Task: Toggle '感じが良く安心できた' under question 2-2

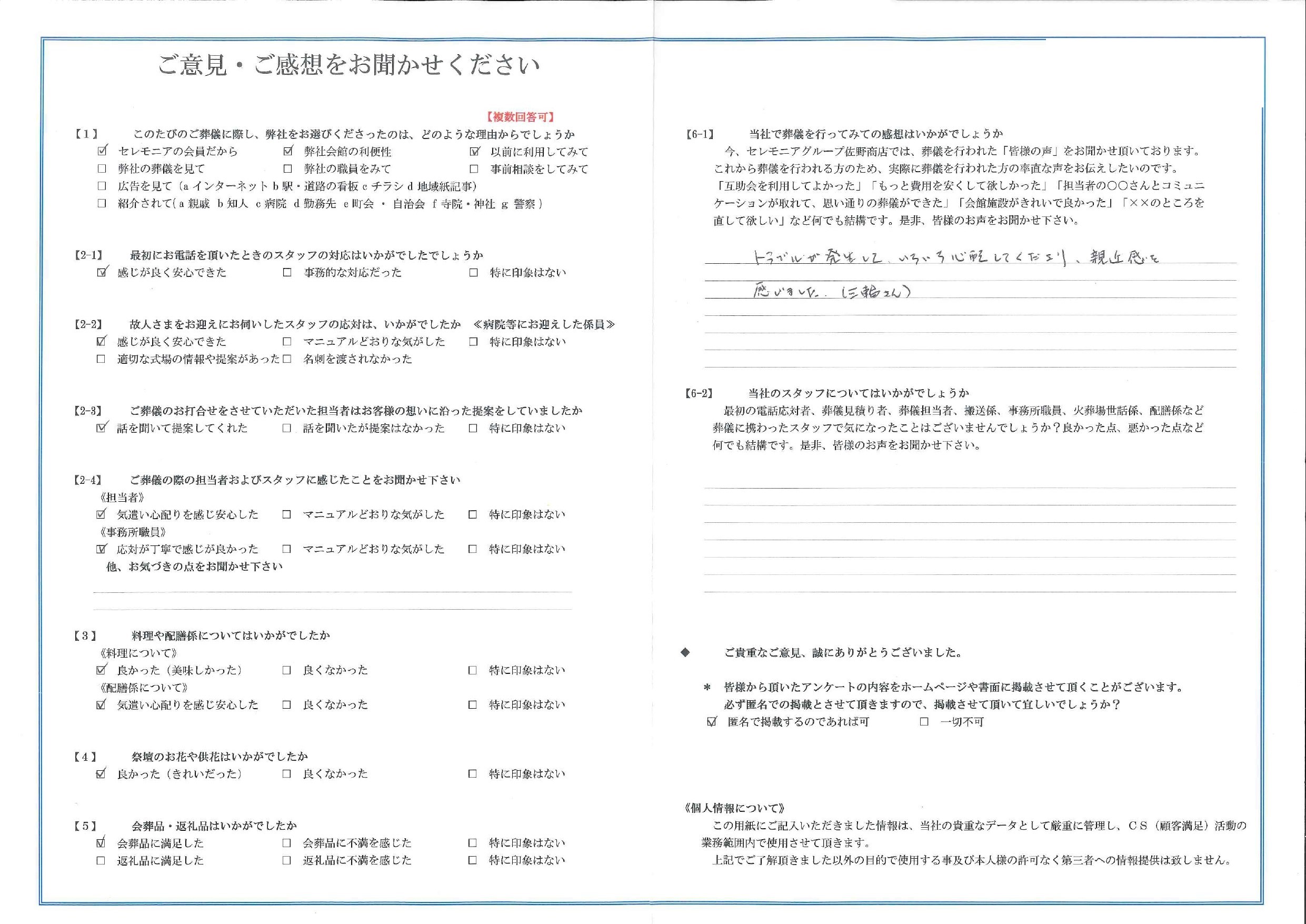Action: [x=101, y=341]
